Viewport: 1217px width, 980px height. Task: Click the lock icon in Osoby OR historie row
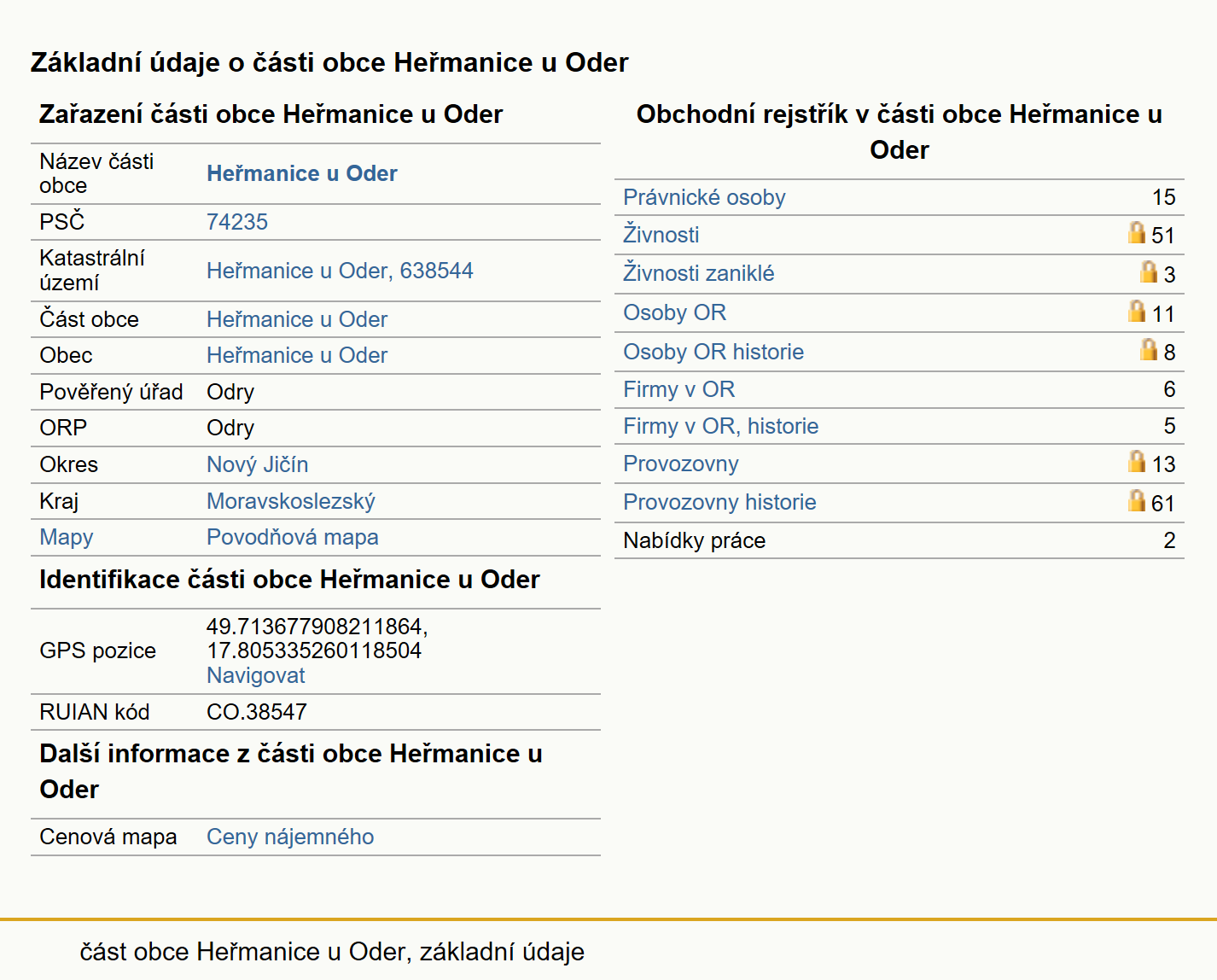(x=1149, y=349)
